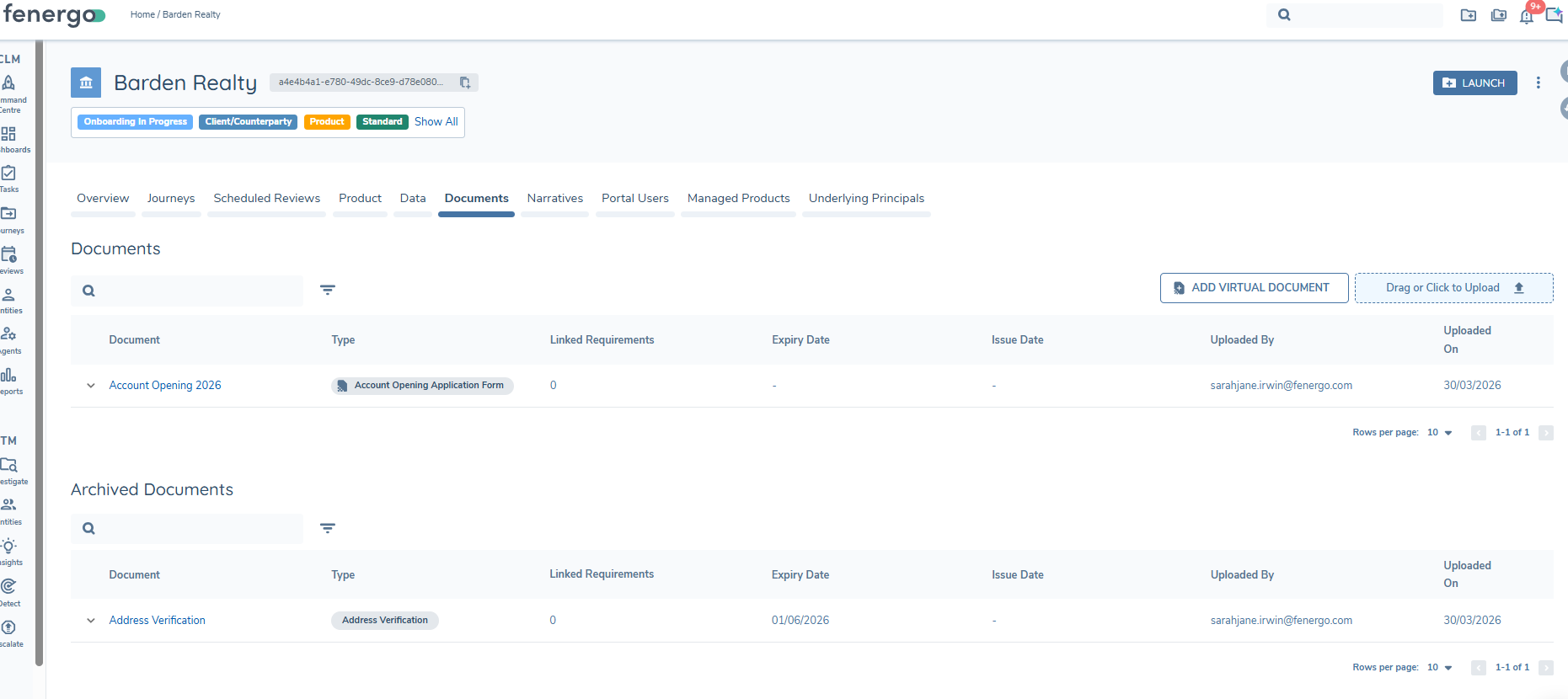The image size is (1568, 699).
Task: Open the Agents sidebar icon
Action: [x=8, y=334]
